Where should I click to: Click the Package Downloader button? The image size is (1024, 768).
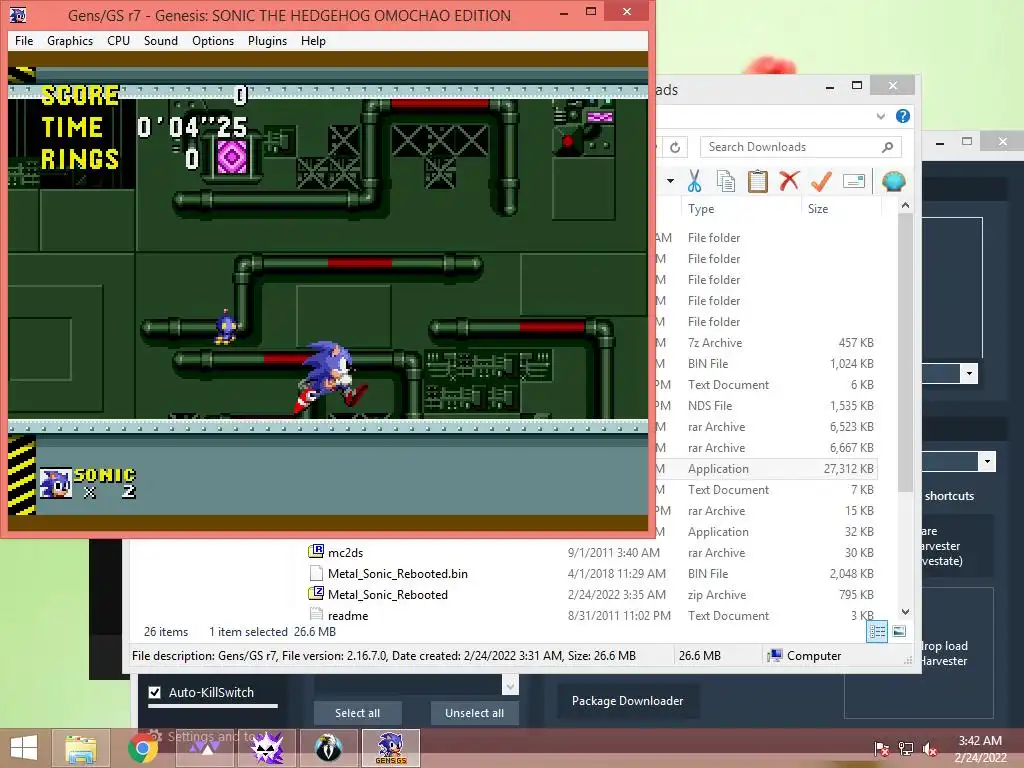628,701
